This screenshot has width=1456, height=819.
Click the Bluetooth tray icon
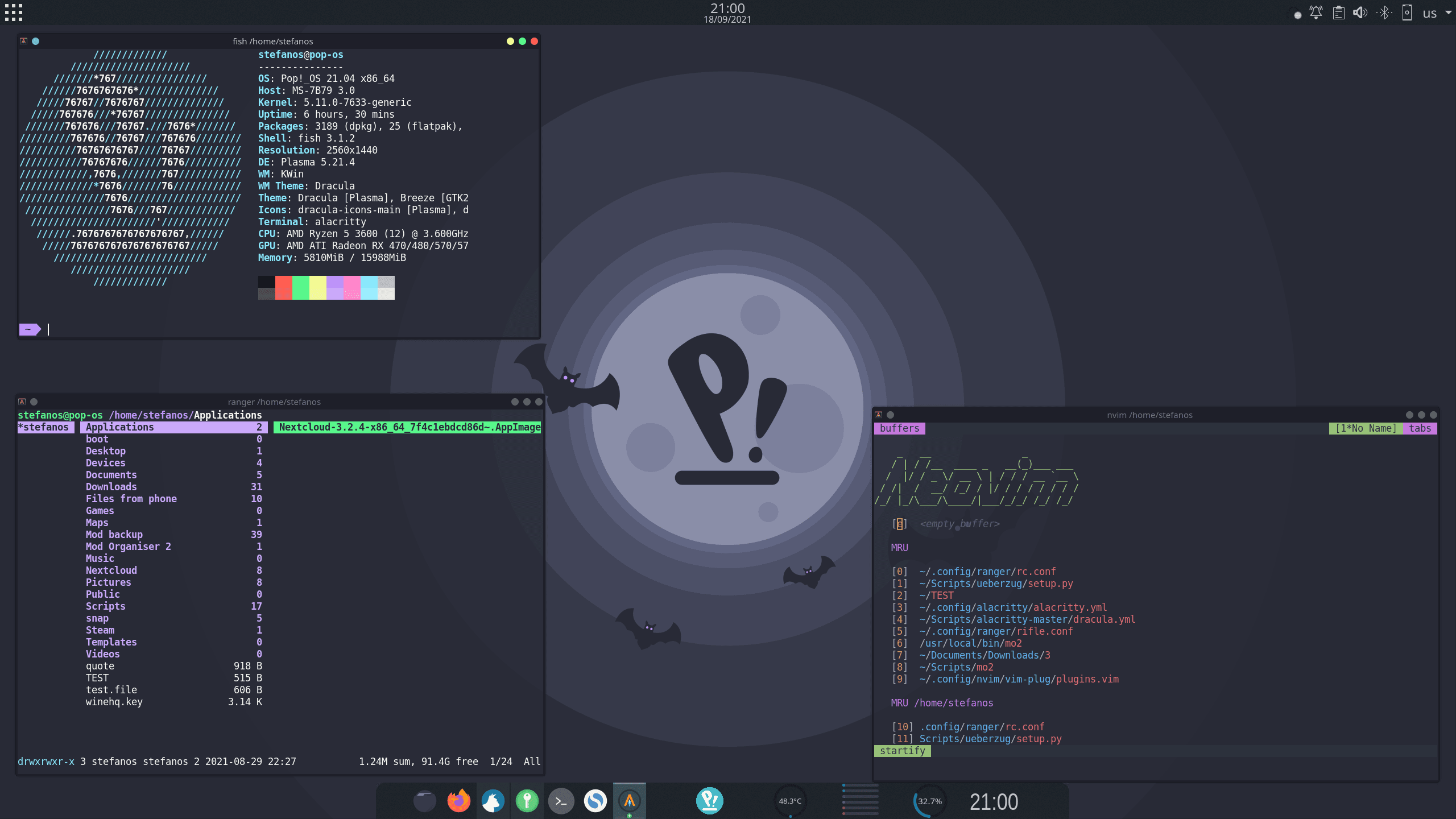[1385, 12]
